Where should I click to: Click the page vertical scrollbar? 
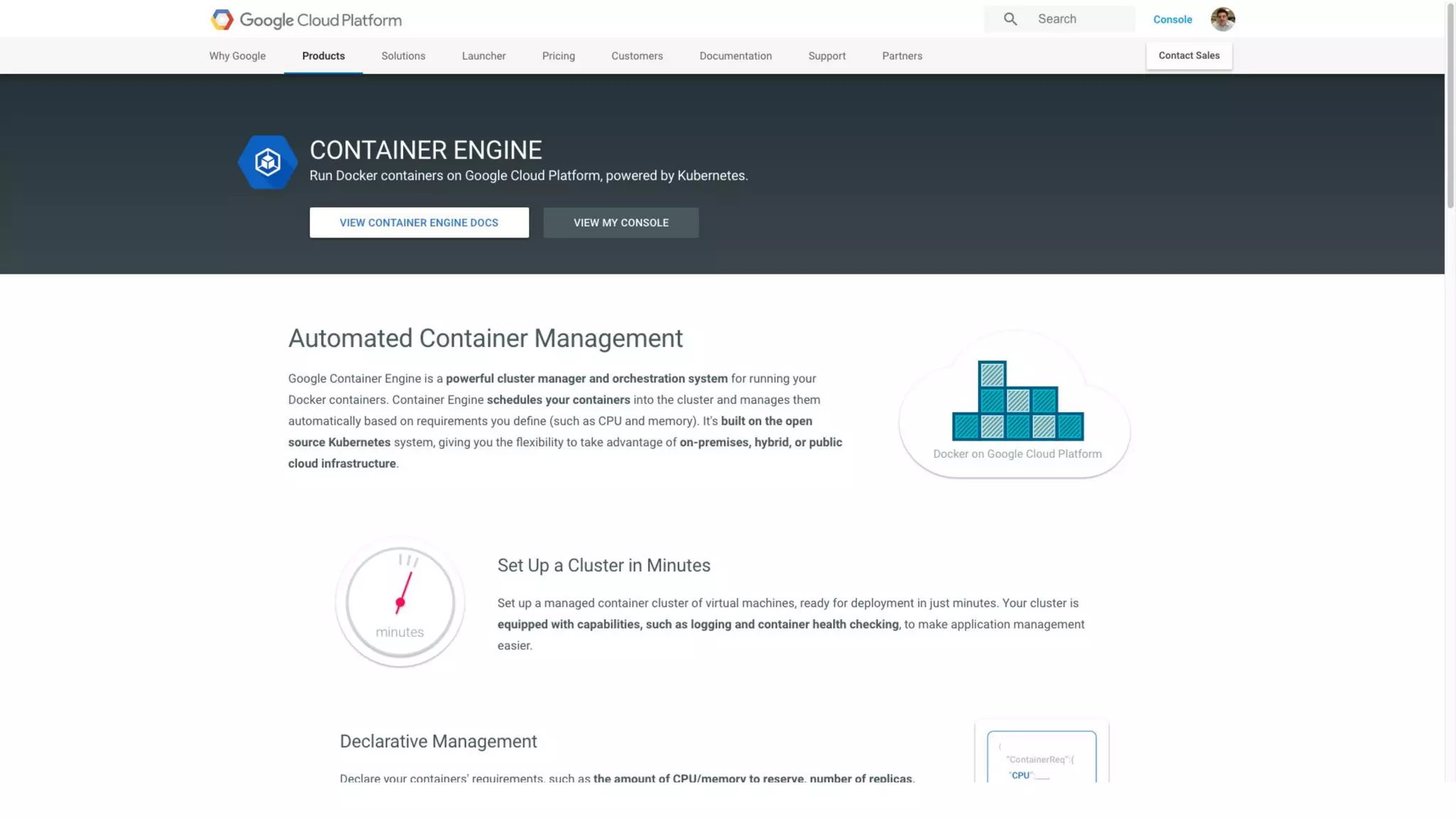pos(1450,107)
